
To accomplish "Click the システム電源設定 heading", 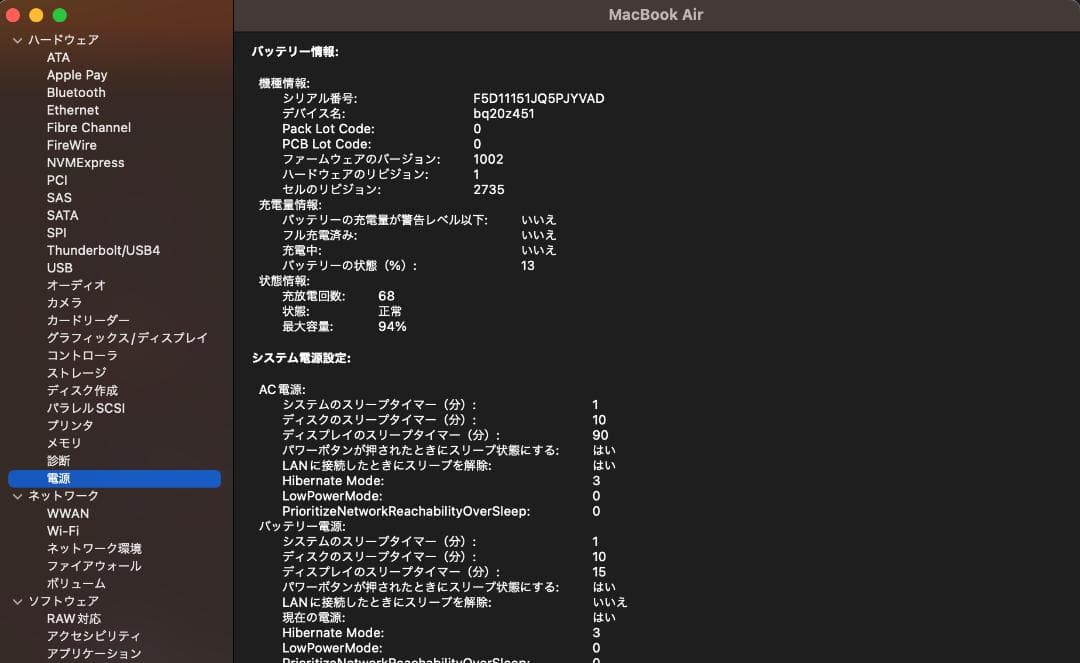I will 301,358.
